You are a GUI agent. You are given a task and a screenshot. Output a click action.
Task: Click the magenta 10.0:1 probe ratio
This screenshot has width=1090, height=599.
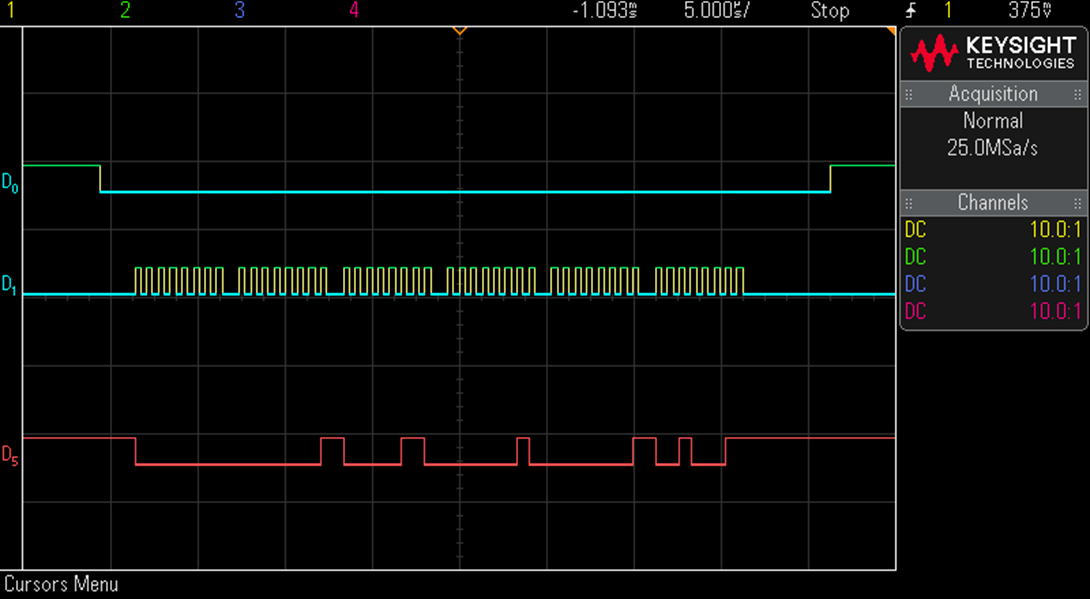coord(1056,311)
